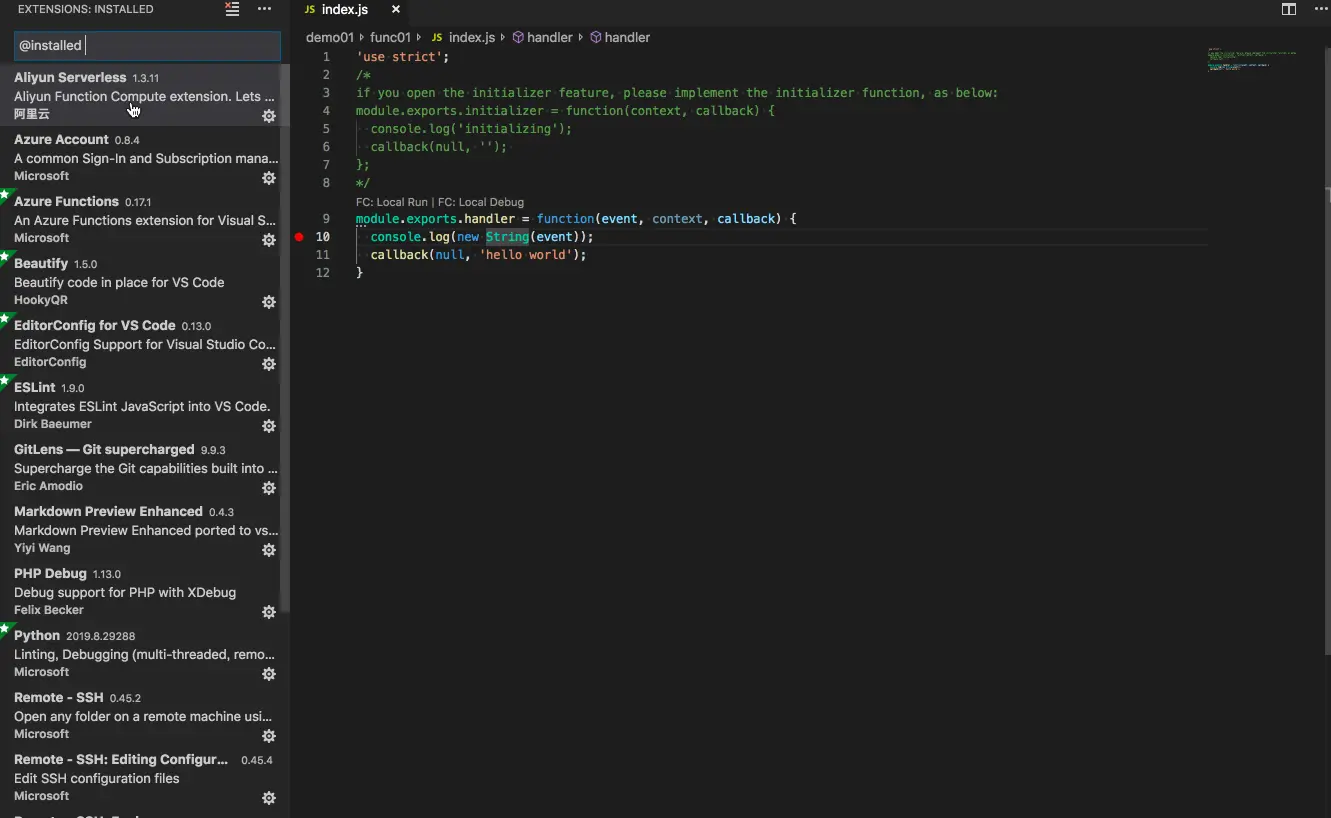
Task: Open PHP Debug extension details
Action: click(145, 591)
